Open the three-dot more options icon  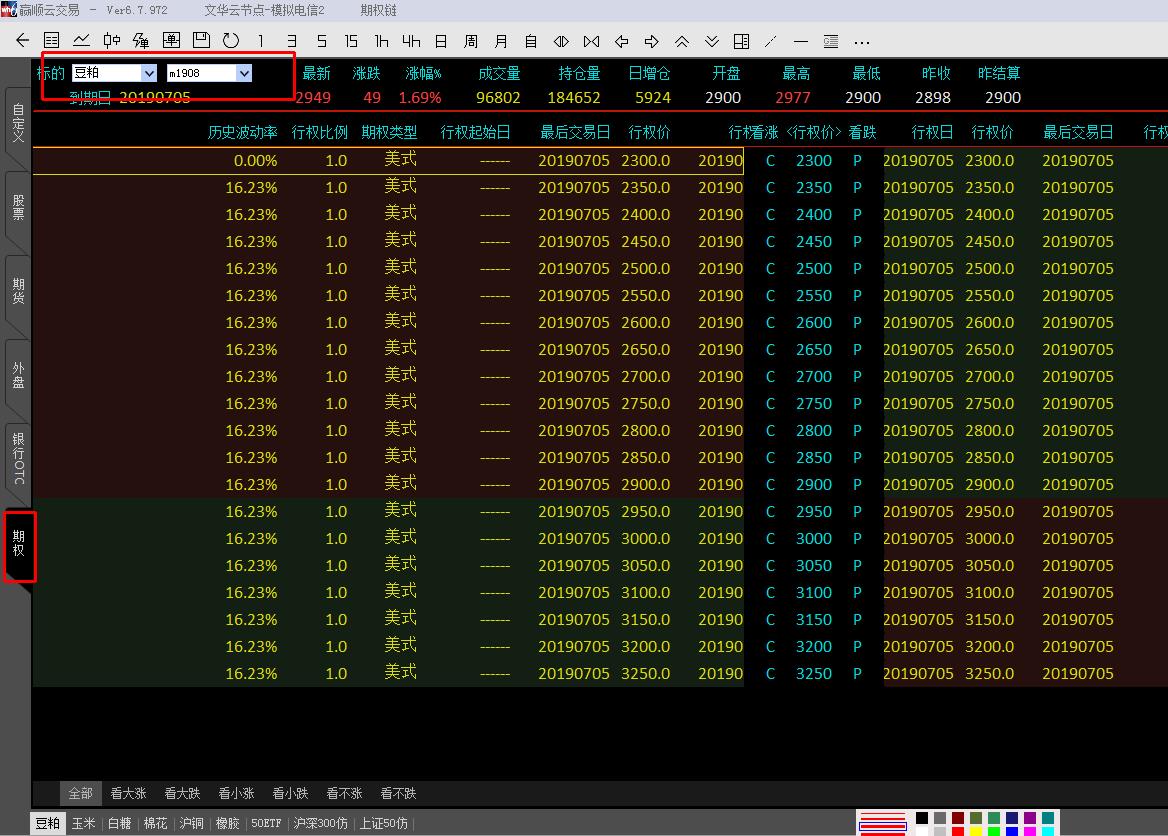[862, 41]
